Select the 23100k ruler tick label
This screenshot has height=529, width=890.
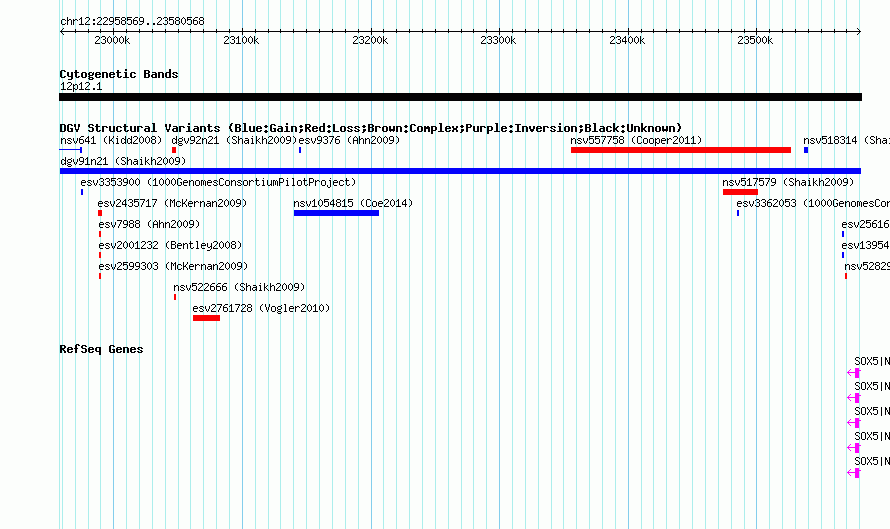coord(241,40)
